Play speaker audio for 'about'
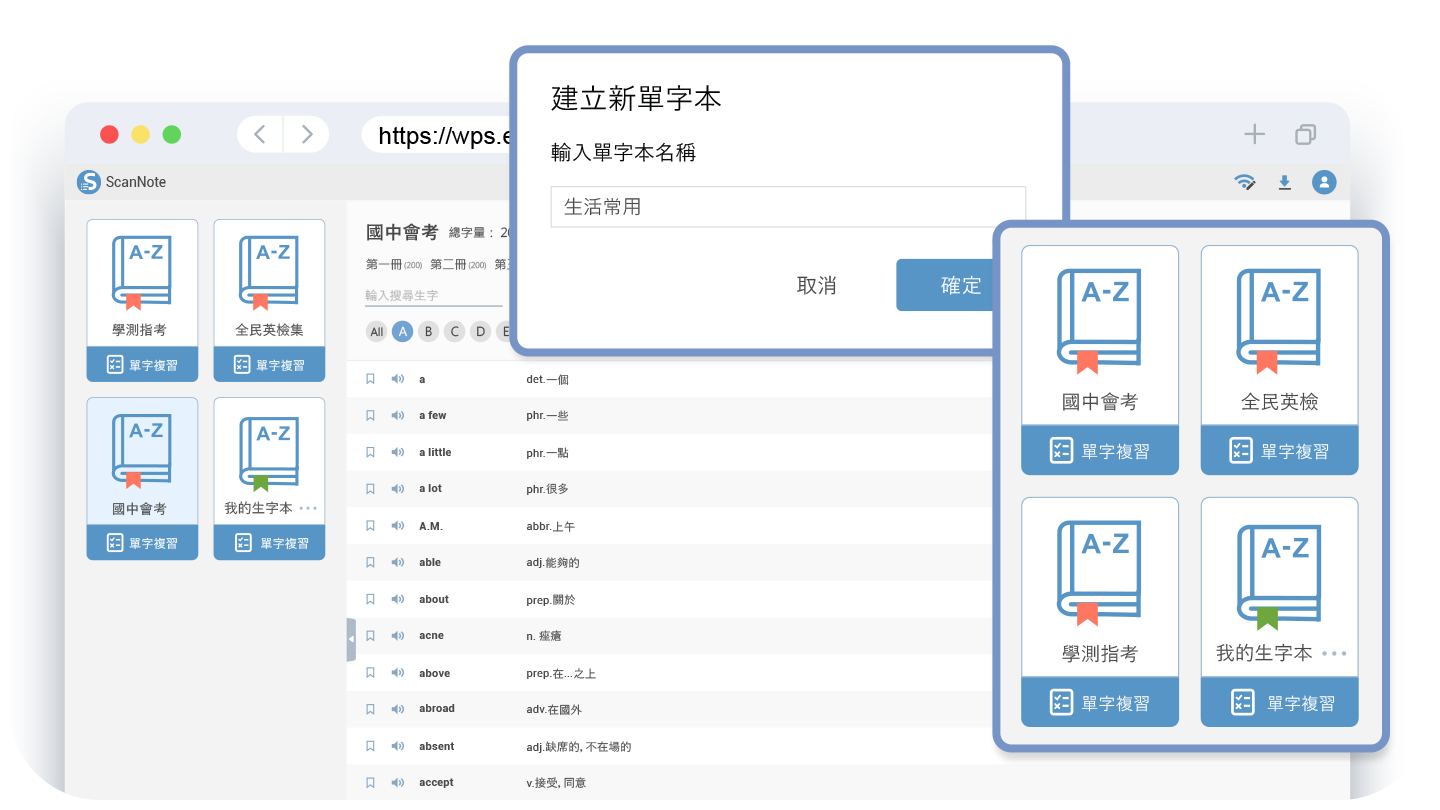This screenshot has height=810, width=1440. click(398, 599)
